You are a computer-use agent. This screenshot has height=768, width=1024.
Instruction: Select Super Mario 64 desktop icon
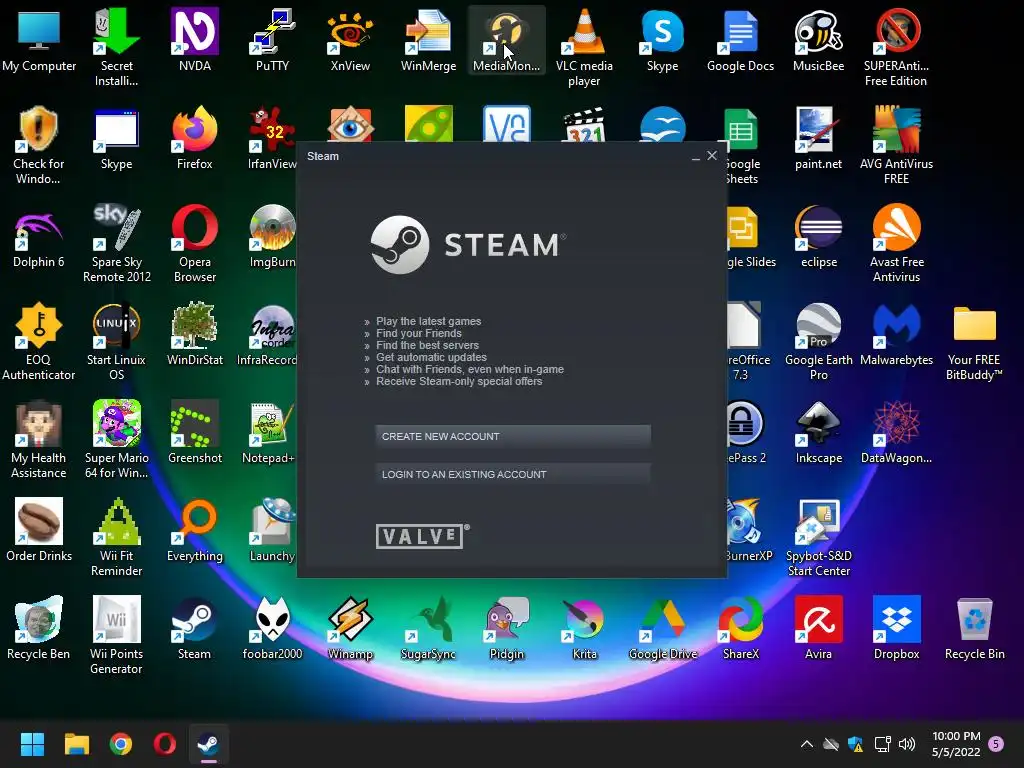[116, 440]
